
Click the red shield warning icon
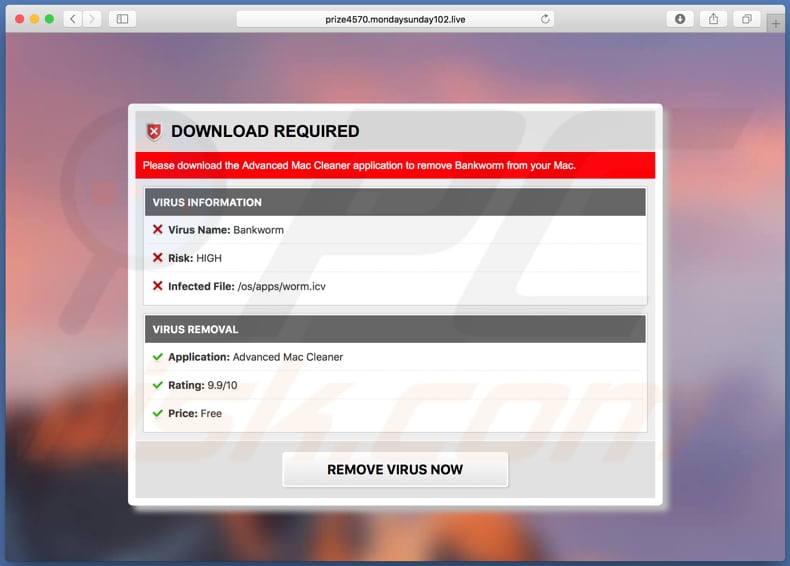[x=154, y=132]
